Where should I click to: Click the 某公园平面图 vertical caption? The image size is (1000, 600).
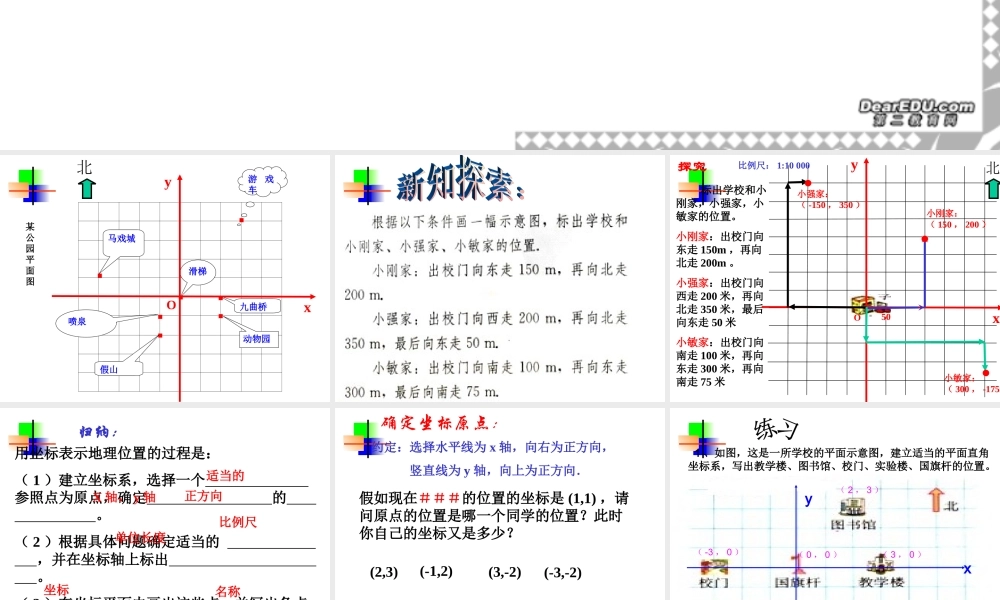(x=30, y=254)
